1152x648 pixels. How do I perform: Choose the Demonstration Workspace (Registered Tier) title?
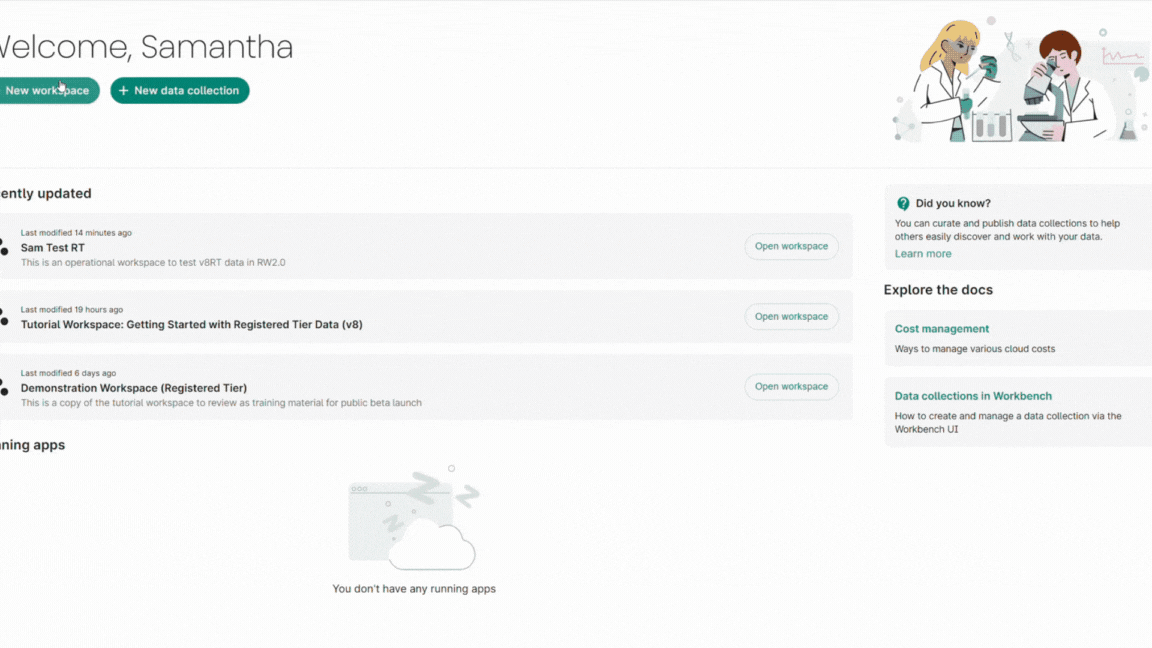[134, 388]
